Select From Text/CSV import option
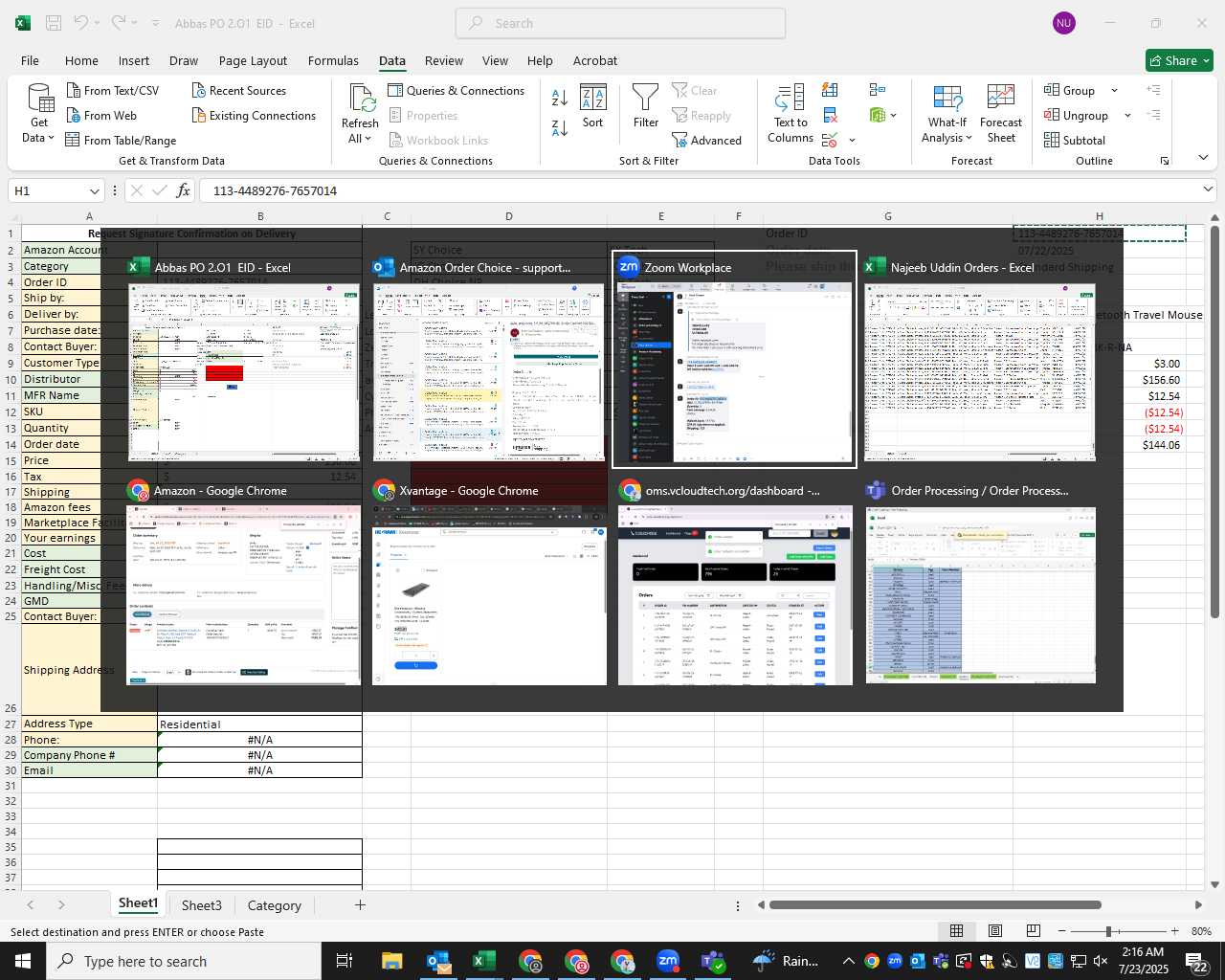The height and width of the screenshot is (980, 1225). [x=113, y=90]
